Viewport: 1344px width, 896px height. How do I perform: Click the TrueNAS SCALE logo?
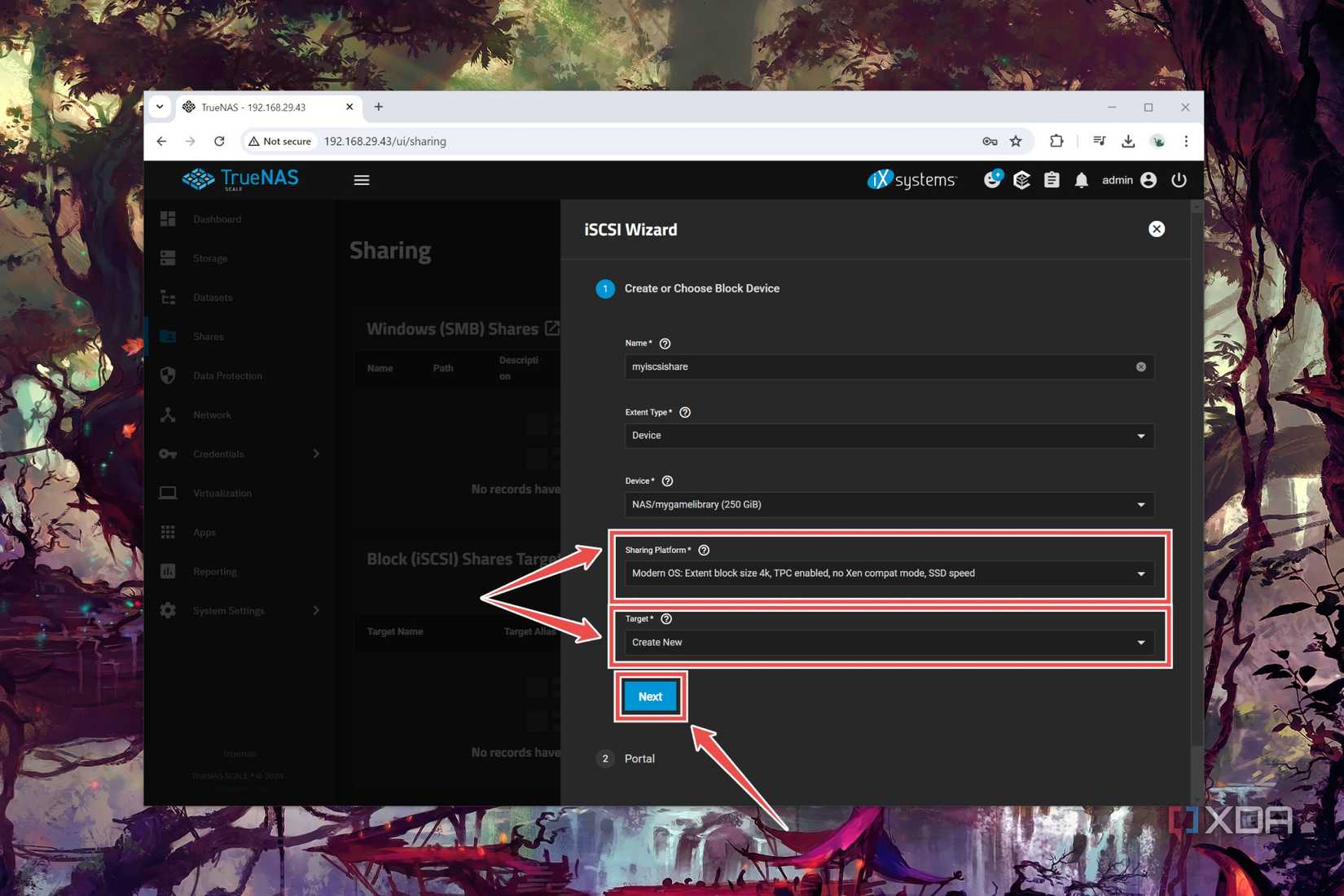[240, 179]
